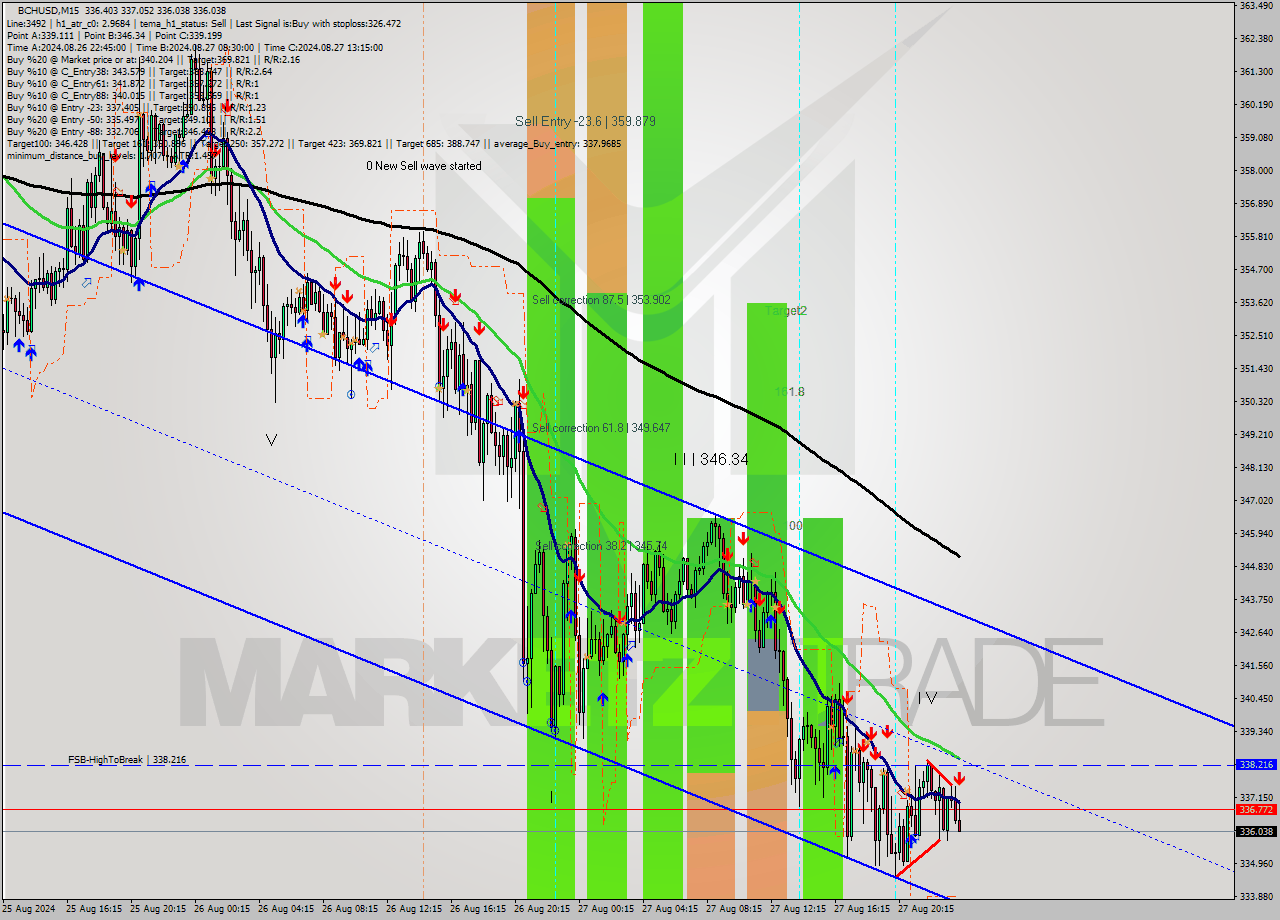
Task: Click 354.700 on the price axis
Action: 1256,270
